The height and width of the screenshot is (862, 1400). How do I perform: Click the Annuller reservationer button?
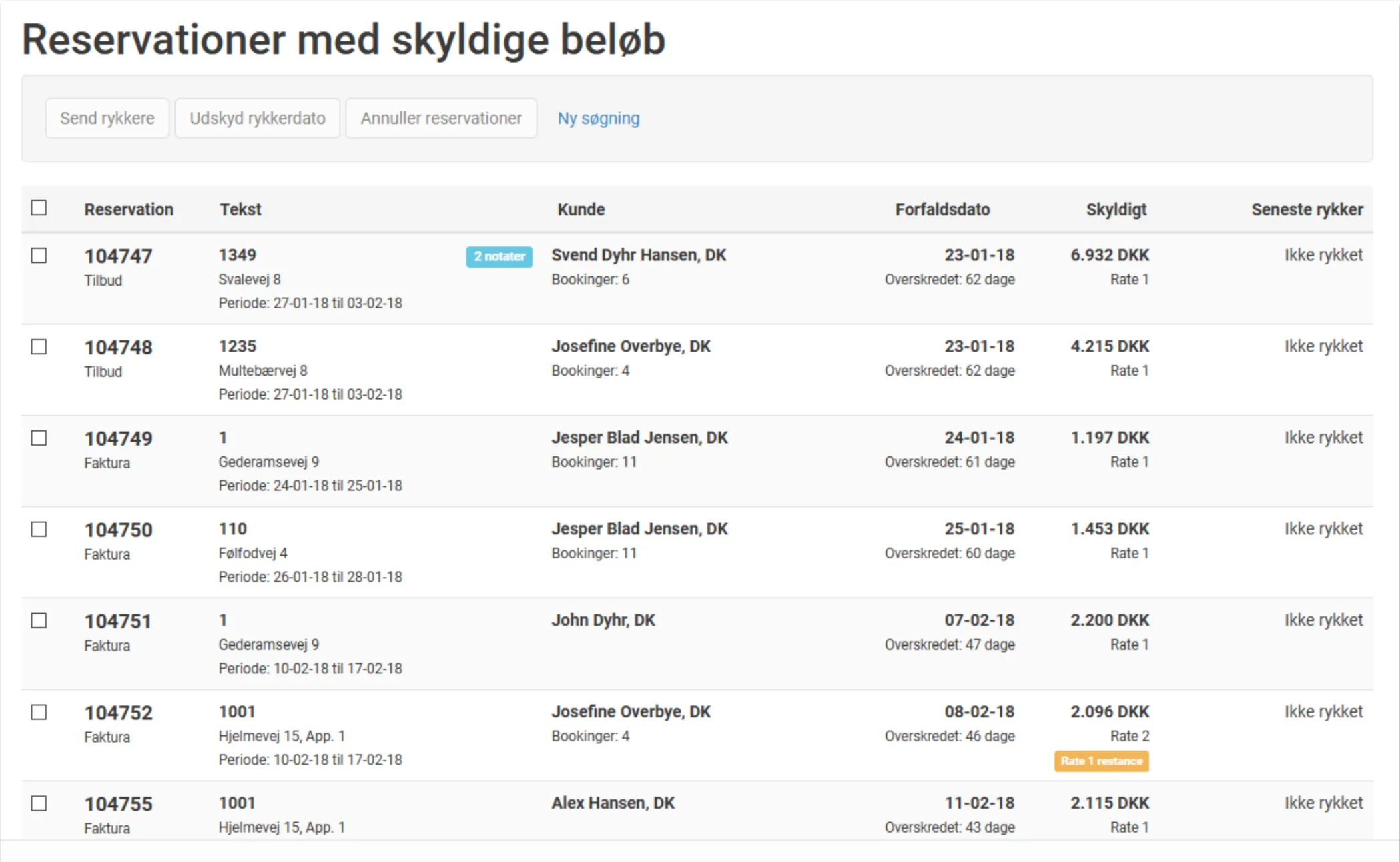(x=441, y=118)
